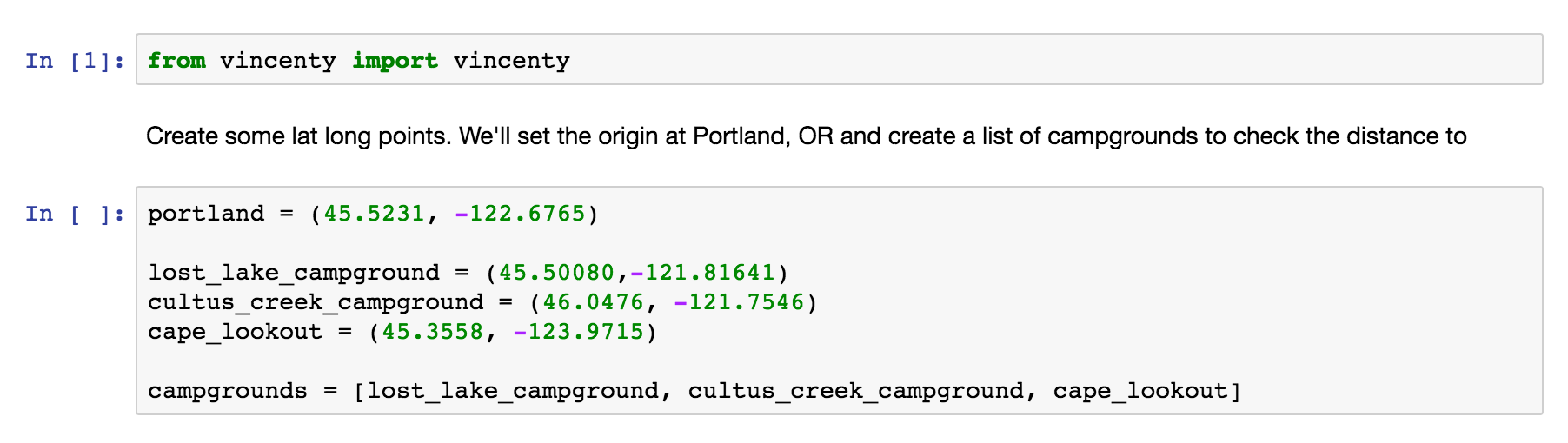Place cursor on -121.7546 coordinate value

(x=739, y=302)
